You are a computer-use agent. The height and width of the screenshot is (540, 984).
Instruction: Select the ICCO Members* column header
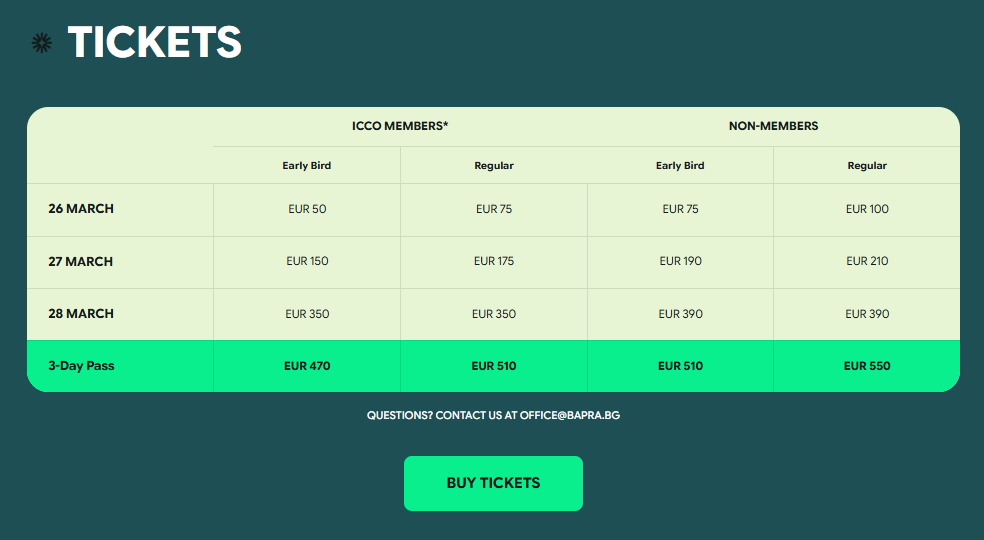(x=400, y=126)
